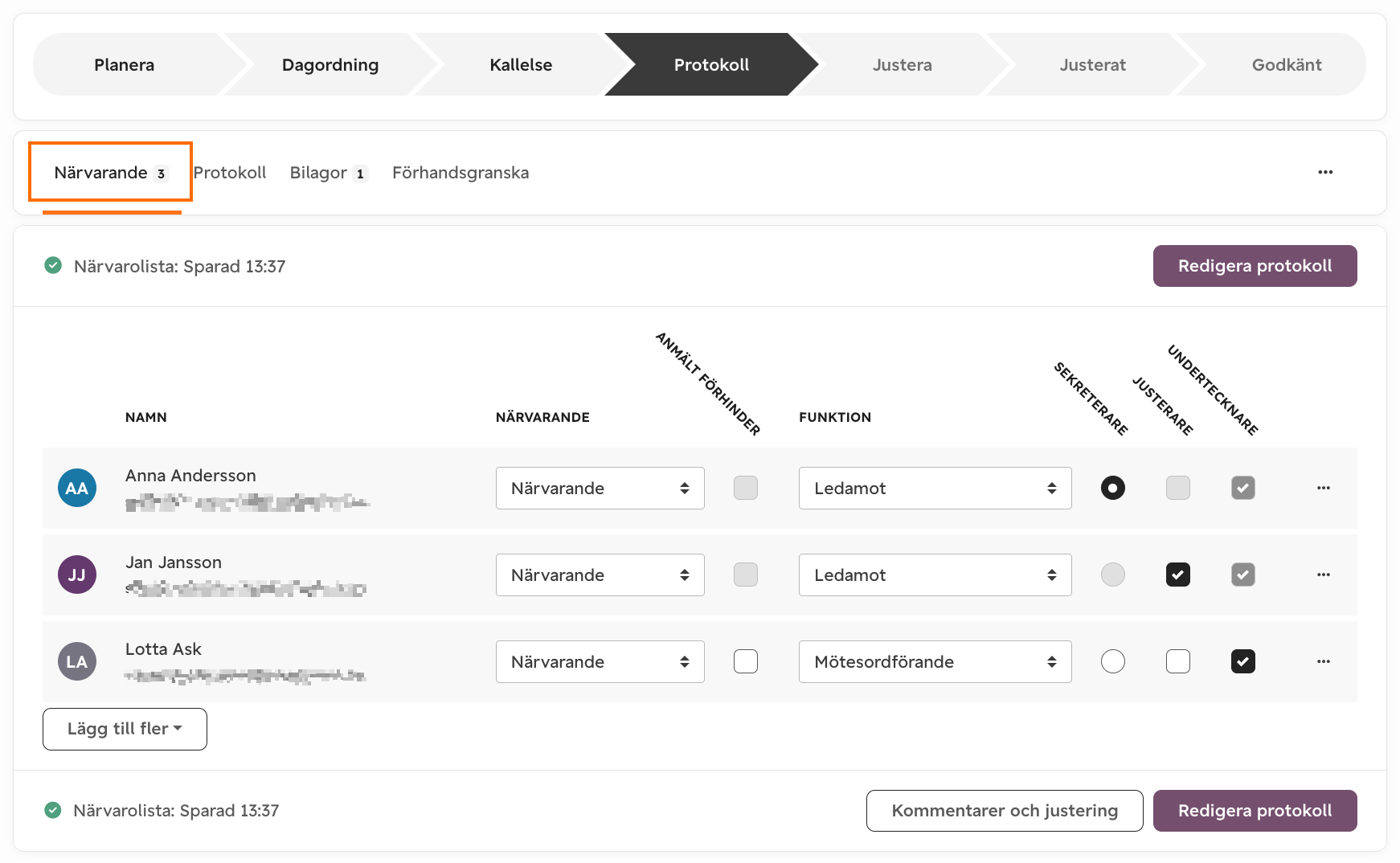Open row options for Lotta Ask
1400x863 pixels.
click(1324, 661)
